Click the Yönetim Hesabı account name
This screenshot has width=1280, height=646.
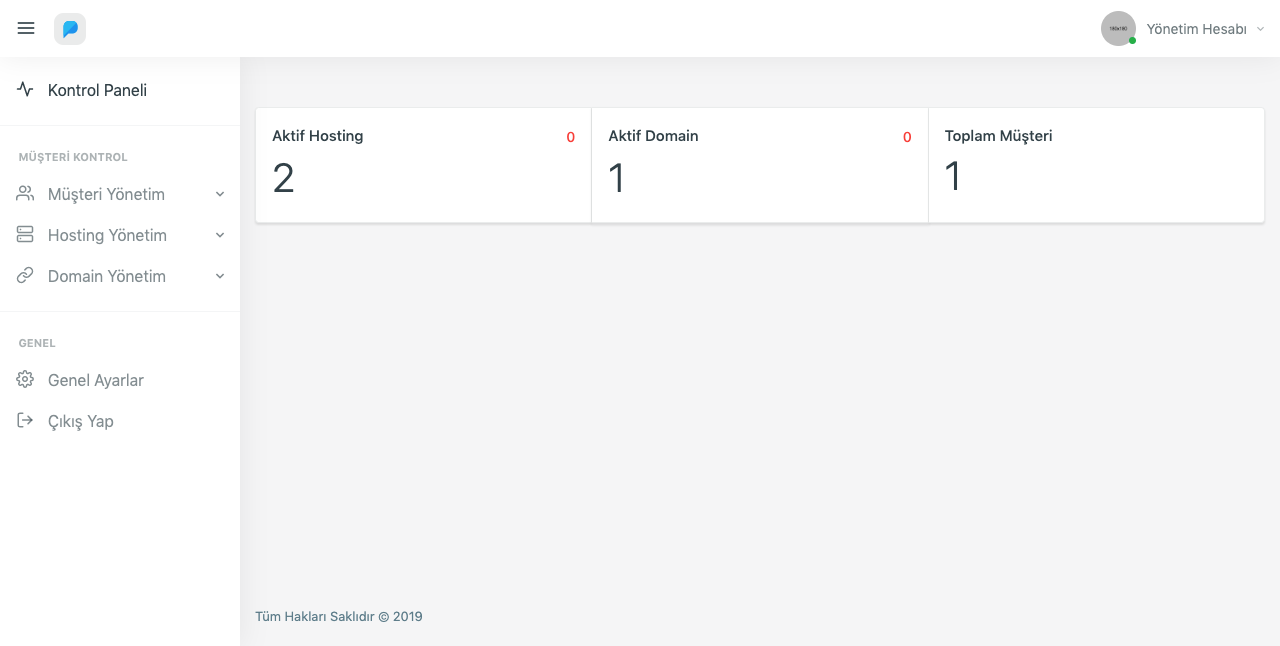pyautogui.click(x=1196, y=30)
